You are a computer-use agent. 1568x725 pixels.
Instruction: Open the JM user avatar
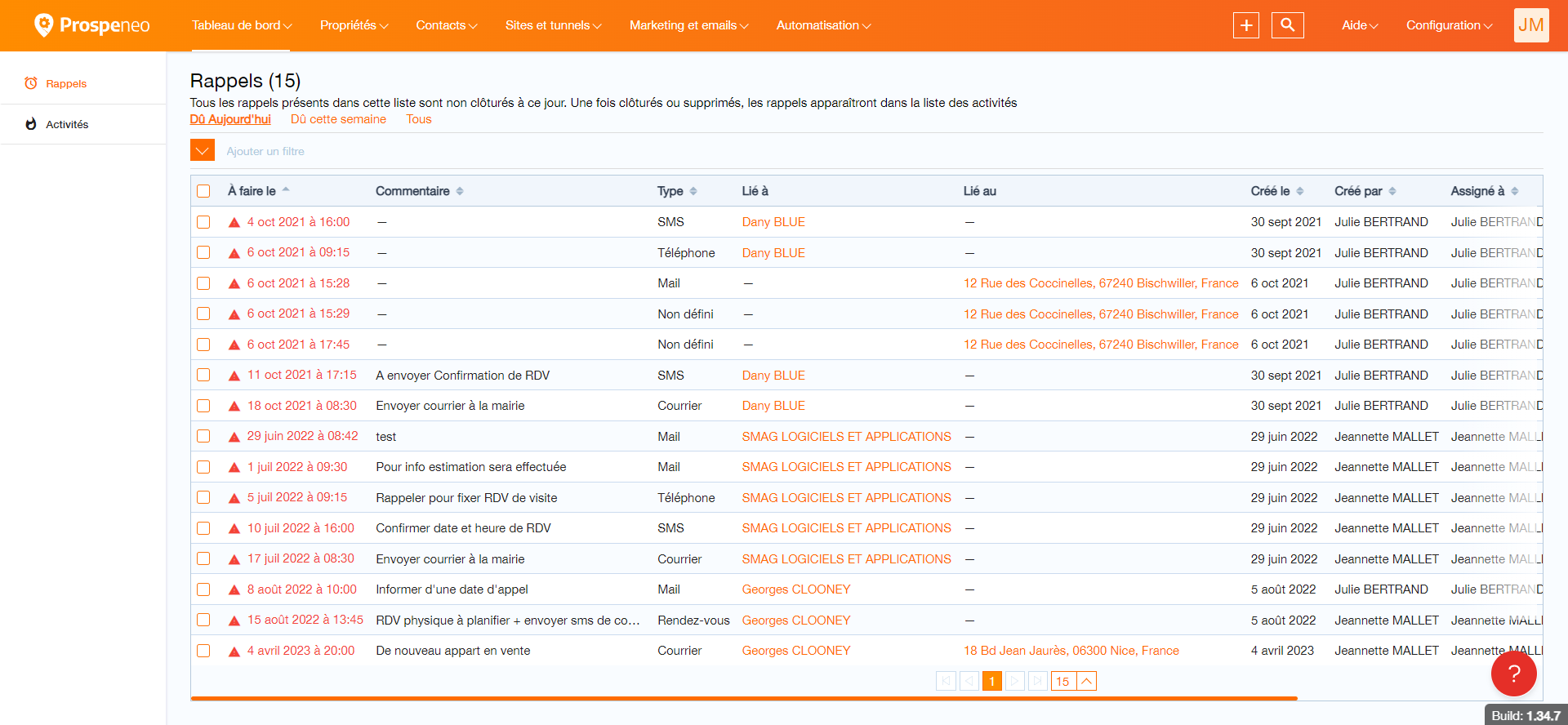click(1531, 25)
